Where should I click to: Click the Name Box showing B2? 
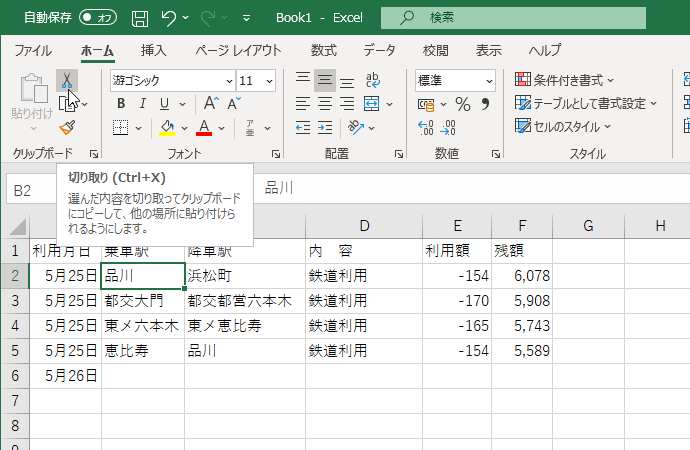pyautogui.click(x=32, y=190)
